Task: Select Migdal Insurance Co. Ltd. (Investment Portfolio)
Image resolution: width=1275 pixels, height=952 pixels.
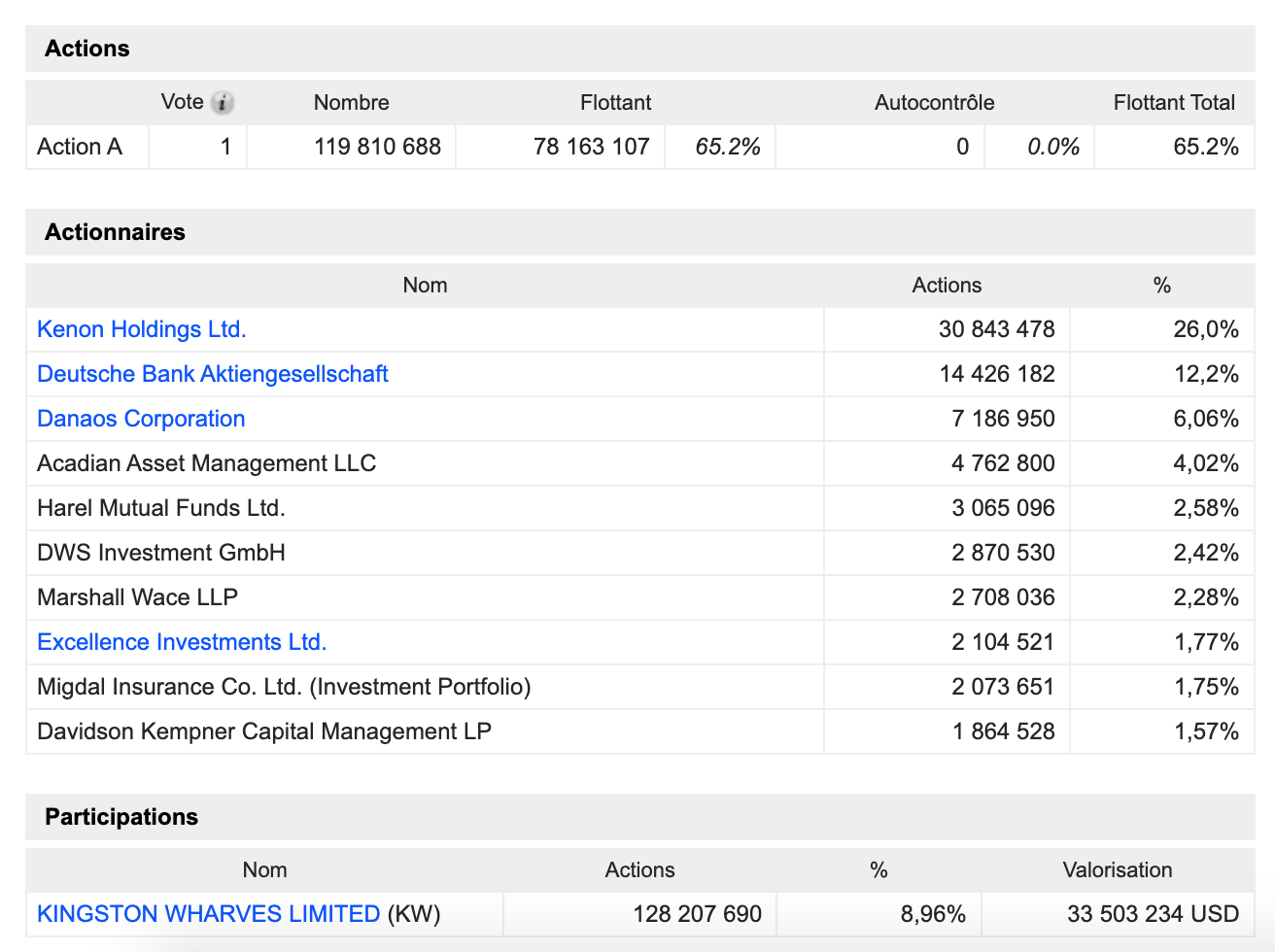Action: 284,687
